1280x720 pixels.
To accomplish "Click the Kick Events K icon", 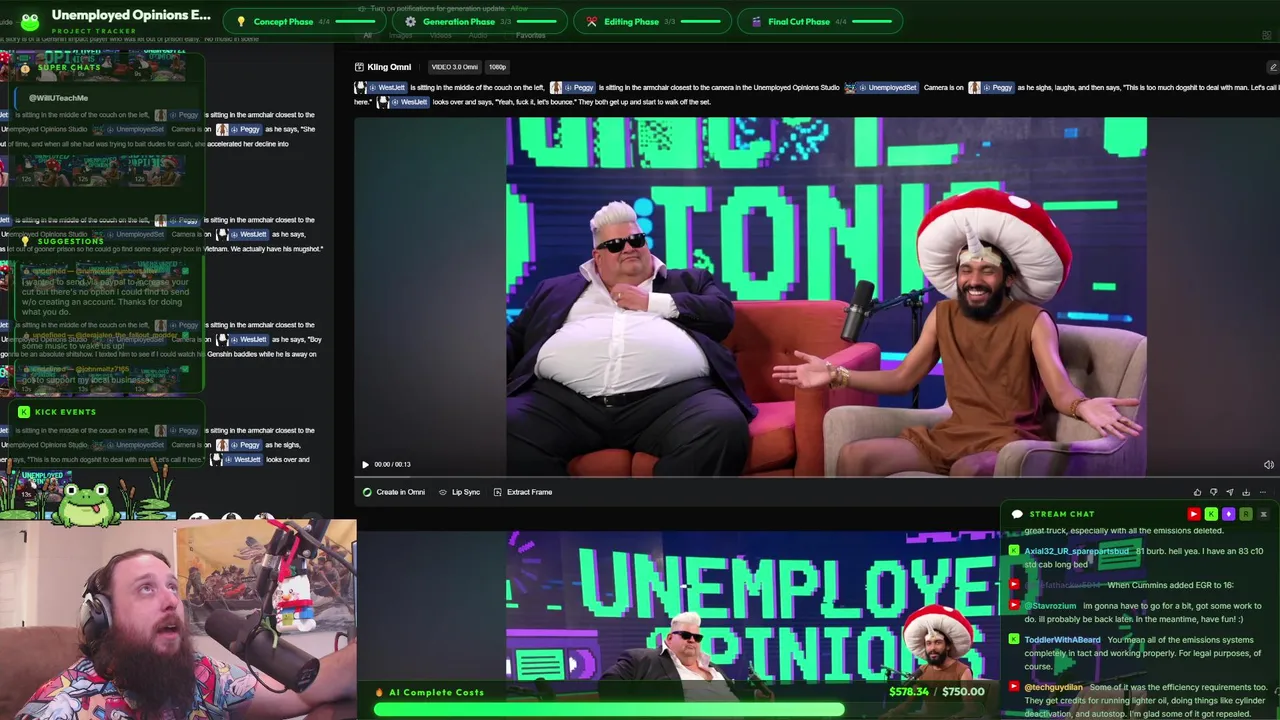I will click(x=24, y=412).
